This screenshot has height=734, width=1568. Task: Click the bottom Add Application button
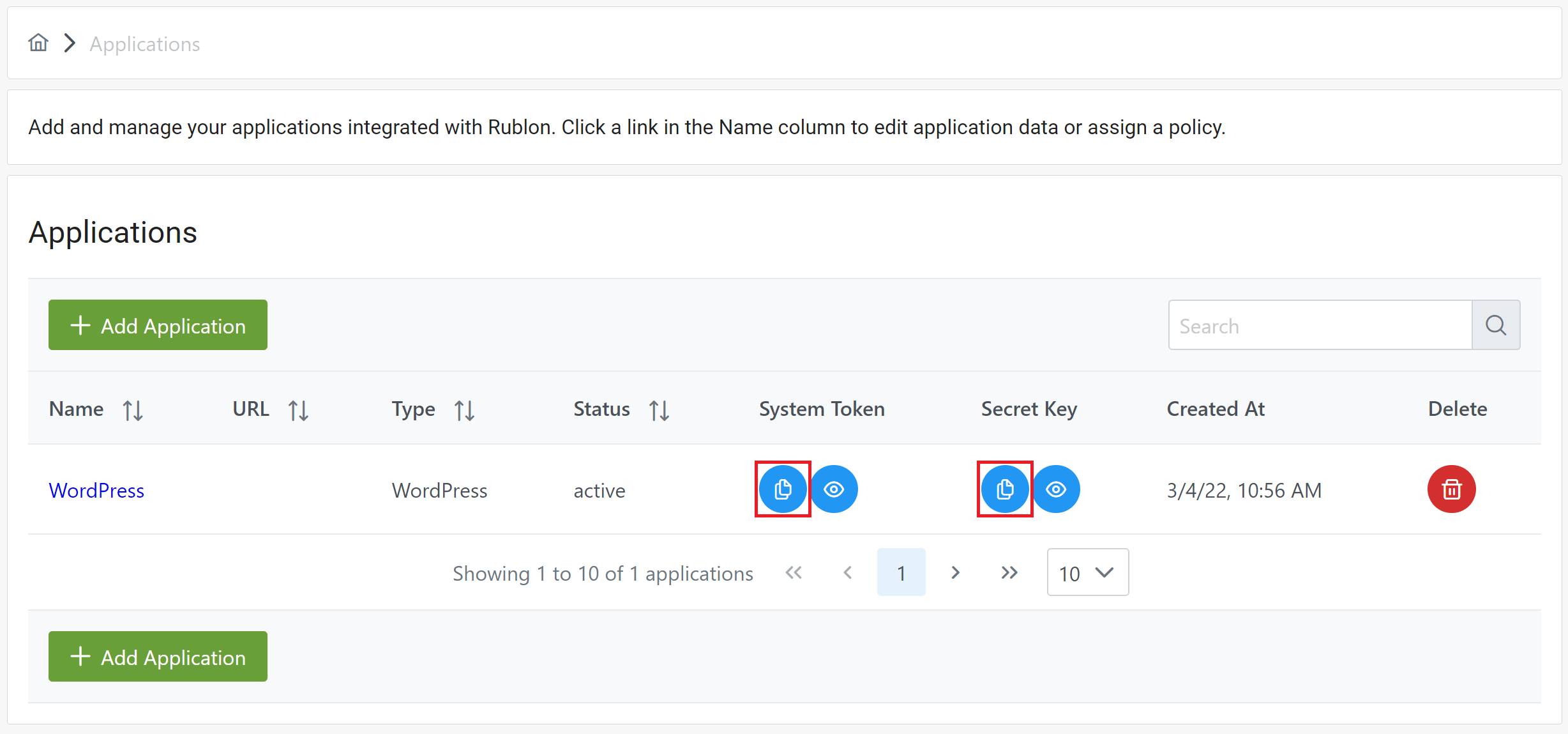coord(158,657)
